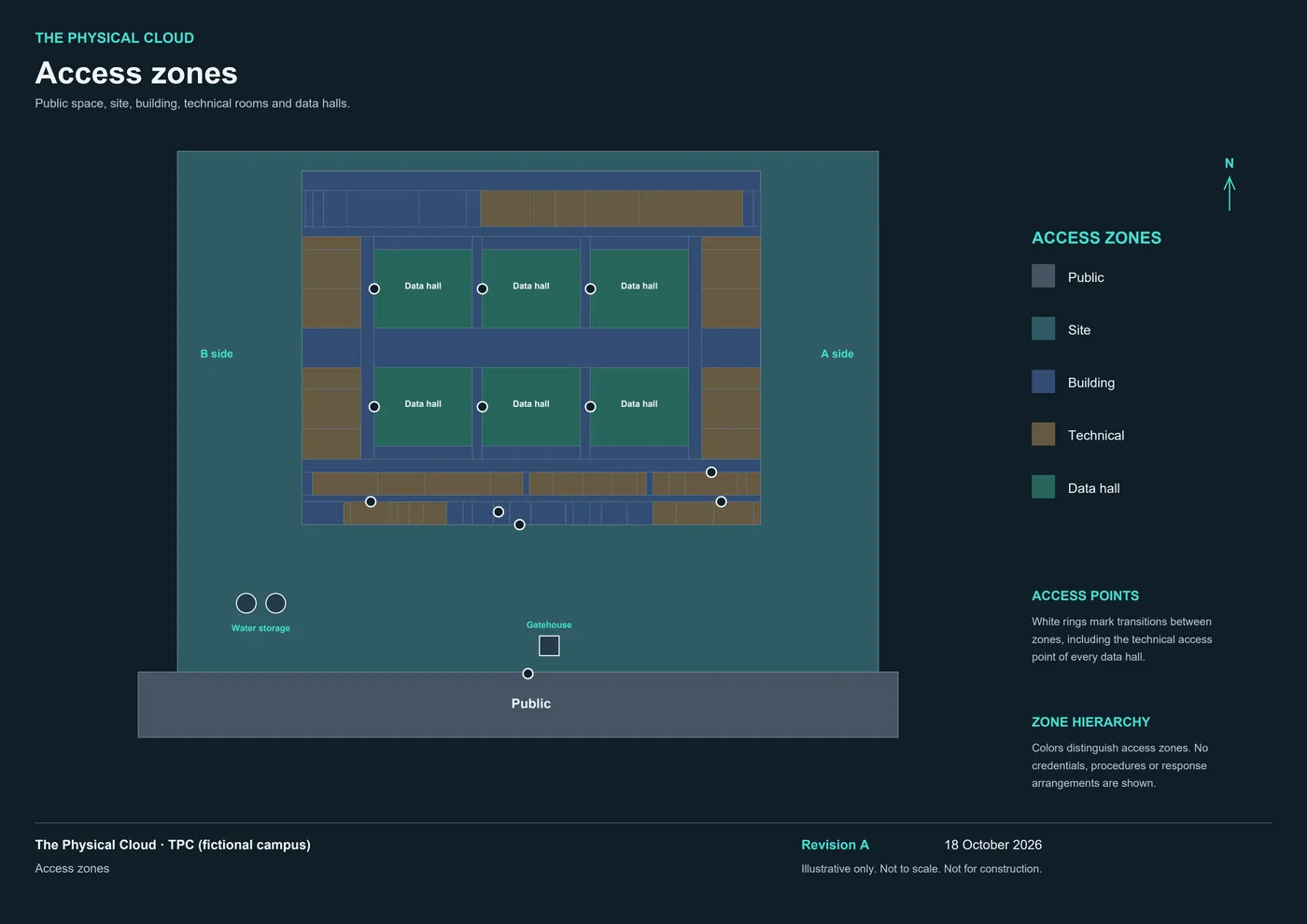Click the bottom-middle 'Data hall' room label

[x=531, y=404]
